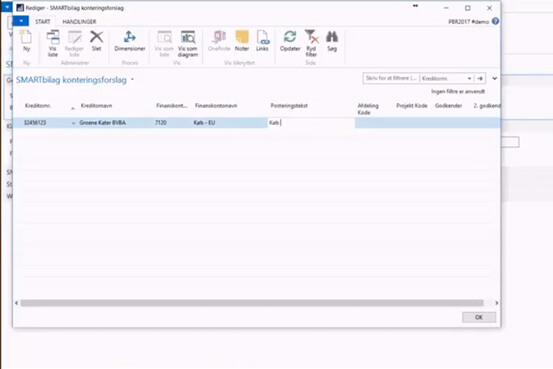Select the 'Køb - EU' cell
The width and height of the screenshot is (553, 369).
205,123
